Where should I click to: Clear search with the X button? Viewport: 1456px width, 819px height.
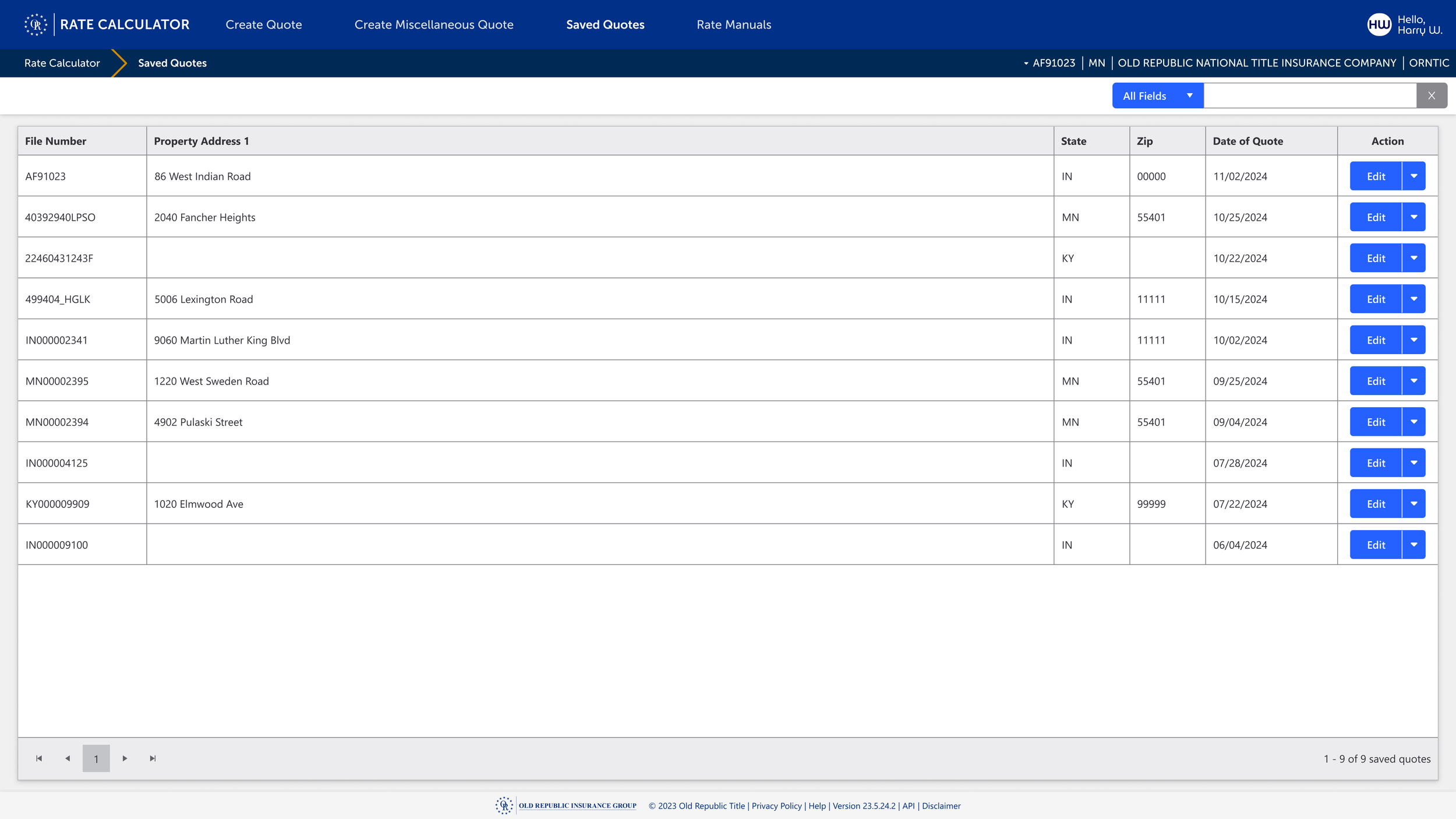coord(1431,96)
